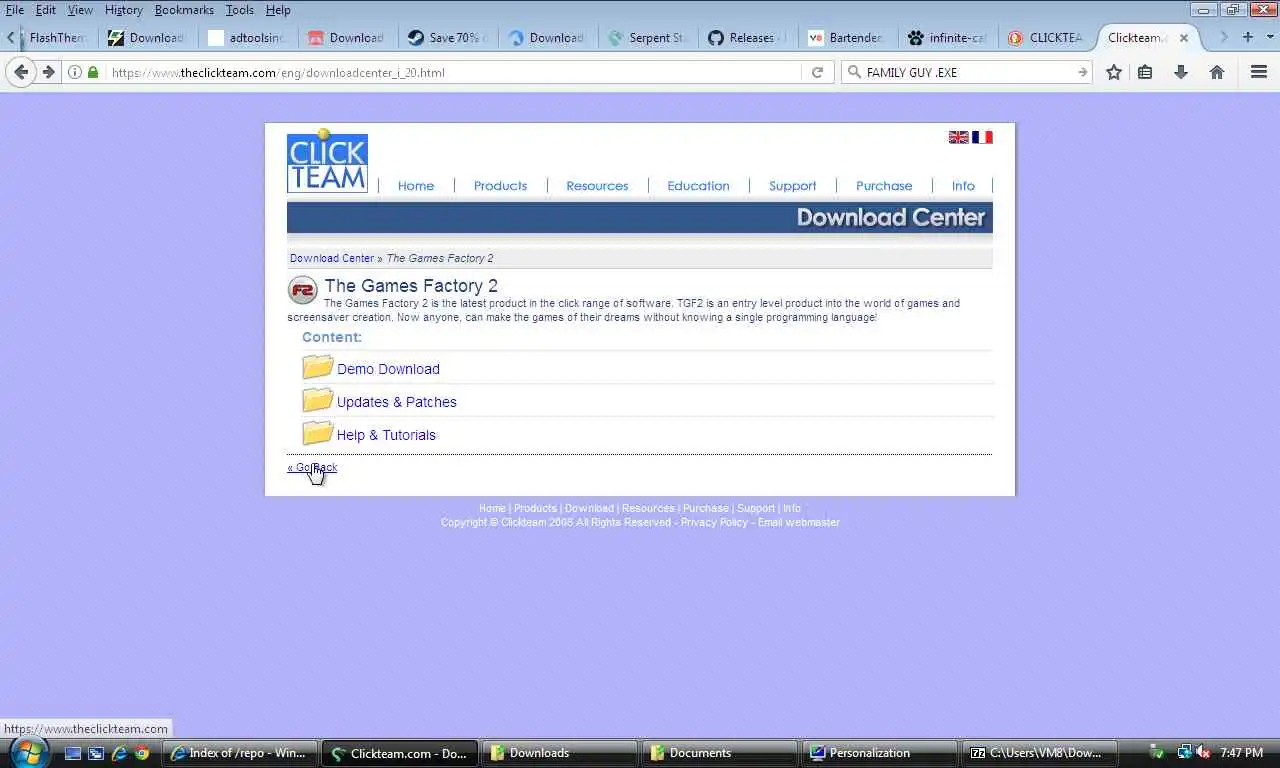Screen dimensions: 1280x768
Task: Open Support in the top site navigation
Action: pos(792,186)
